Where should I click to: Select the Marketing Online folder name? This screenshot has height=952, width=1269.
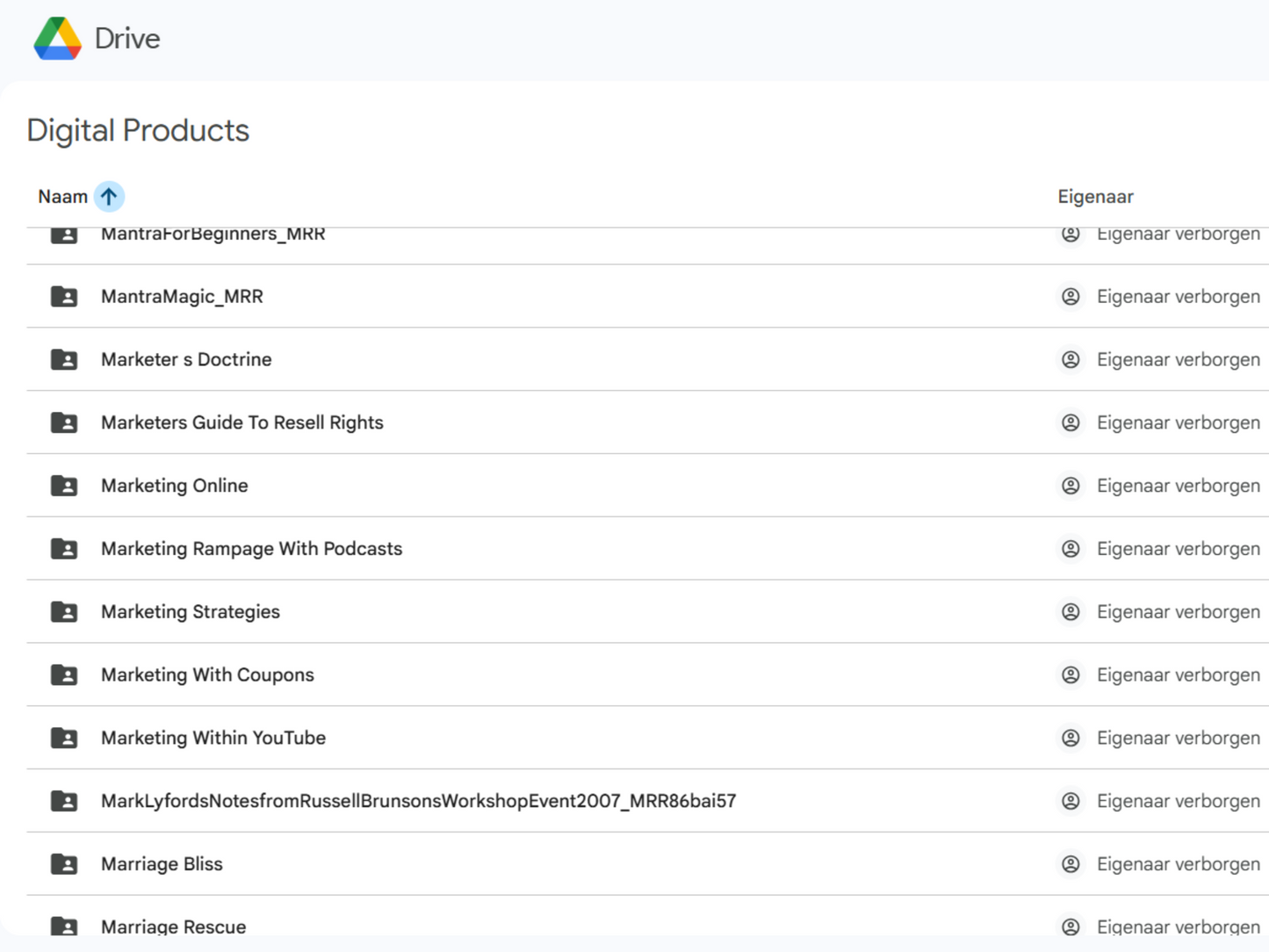point(175,486)
